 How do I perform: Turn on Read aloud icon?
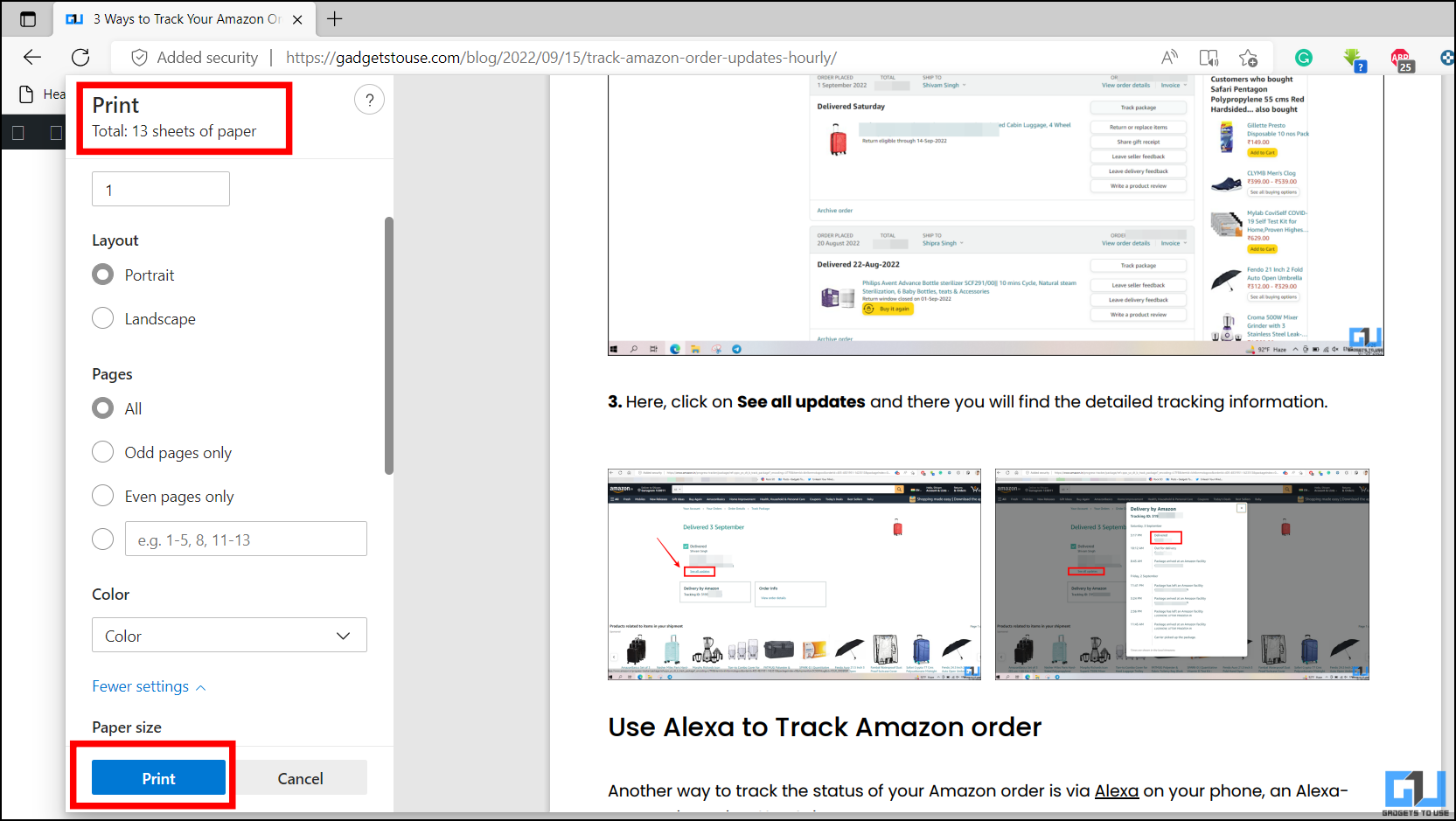[1169, 58]
